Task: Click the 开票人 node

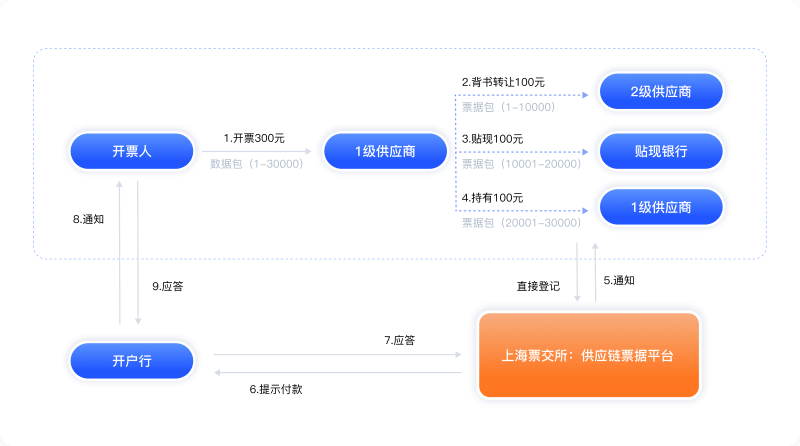Action: coord(131,151)
